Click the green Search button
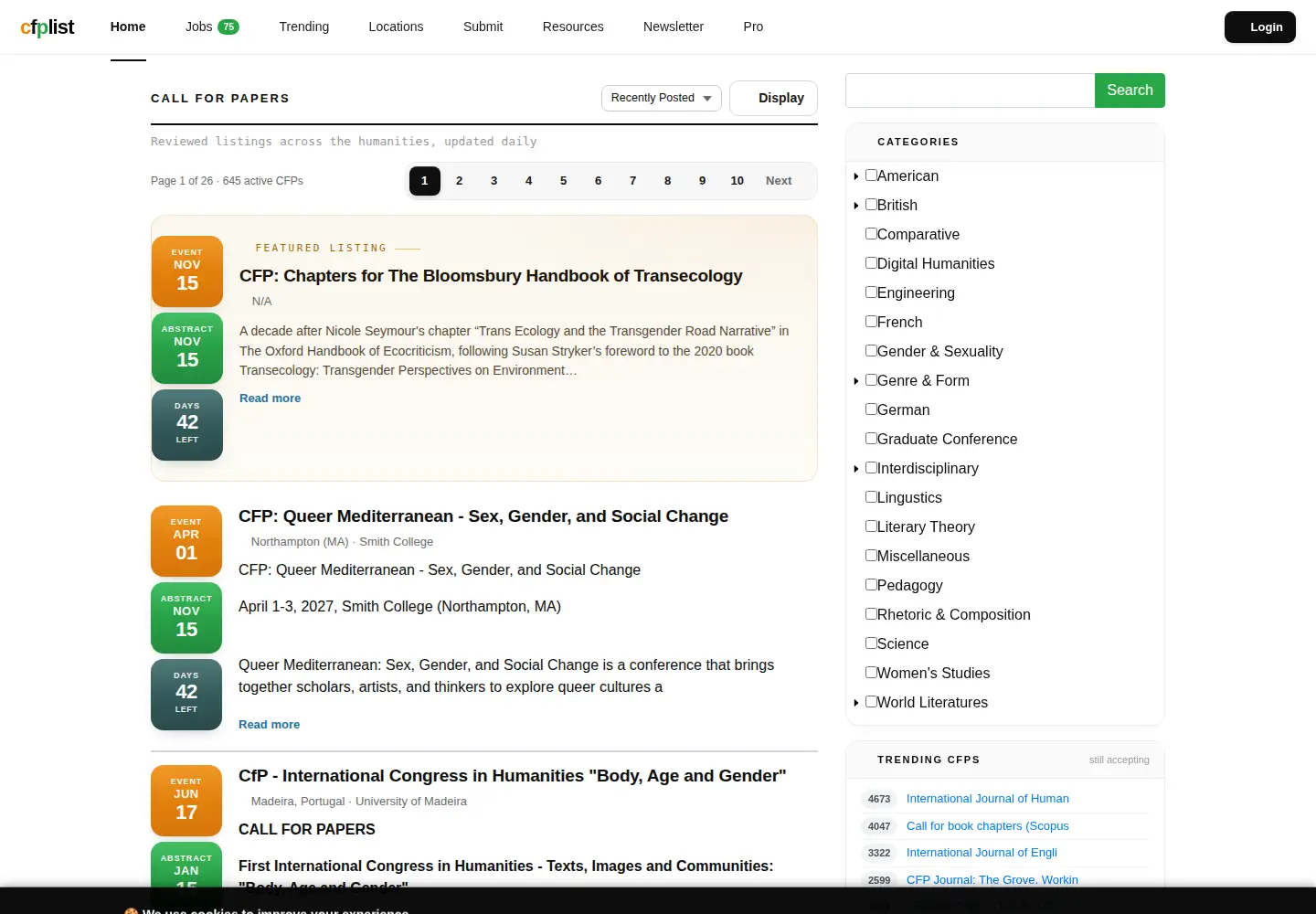 (x=1130, y=90)
